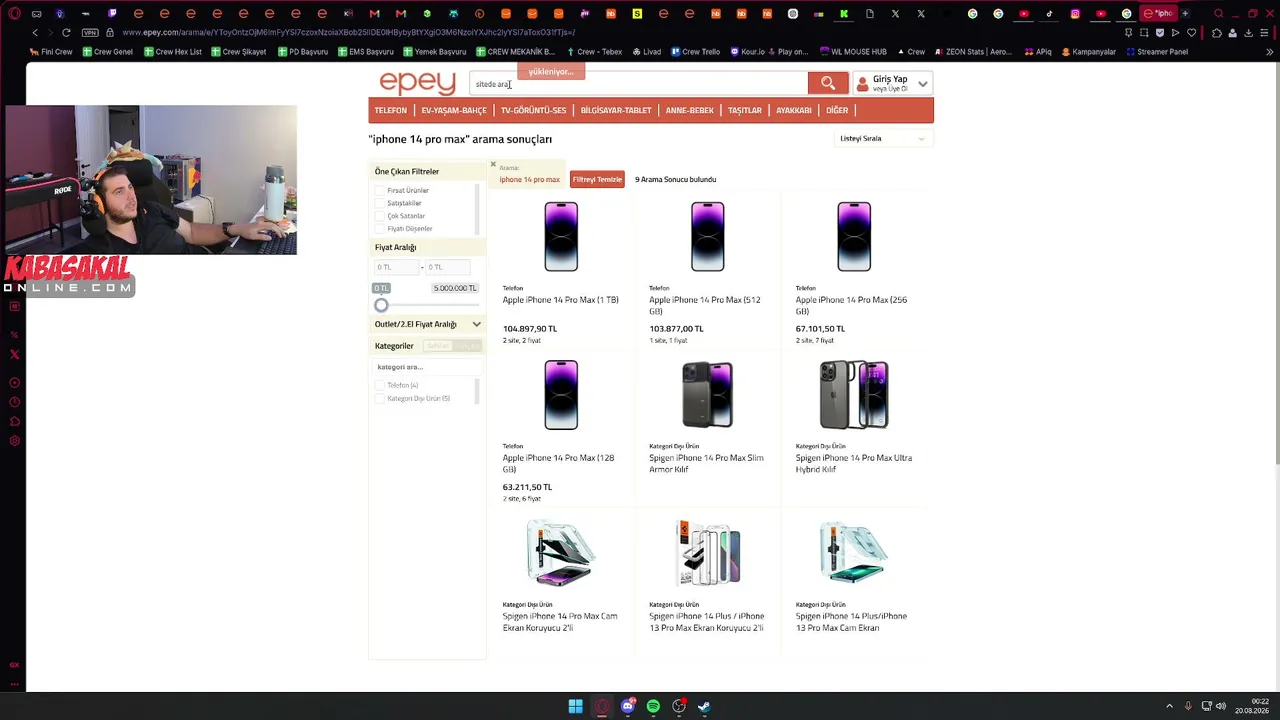The image size is (1280, 720).
Task: Click the Spigen Slim Armor case thumbnail
Action: coord(707,395)
